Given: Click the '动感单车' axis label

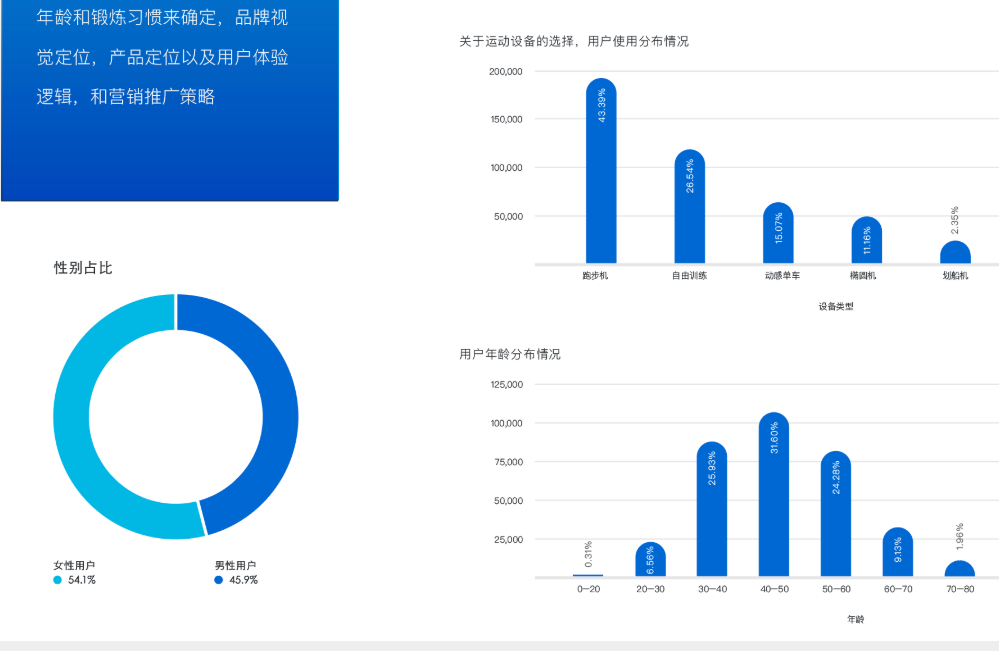Looking at the screenshot, I should (x=782, y=275).
